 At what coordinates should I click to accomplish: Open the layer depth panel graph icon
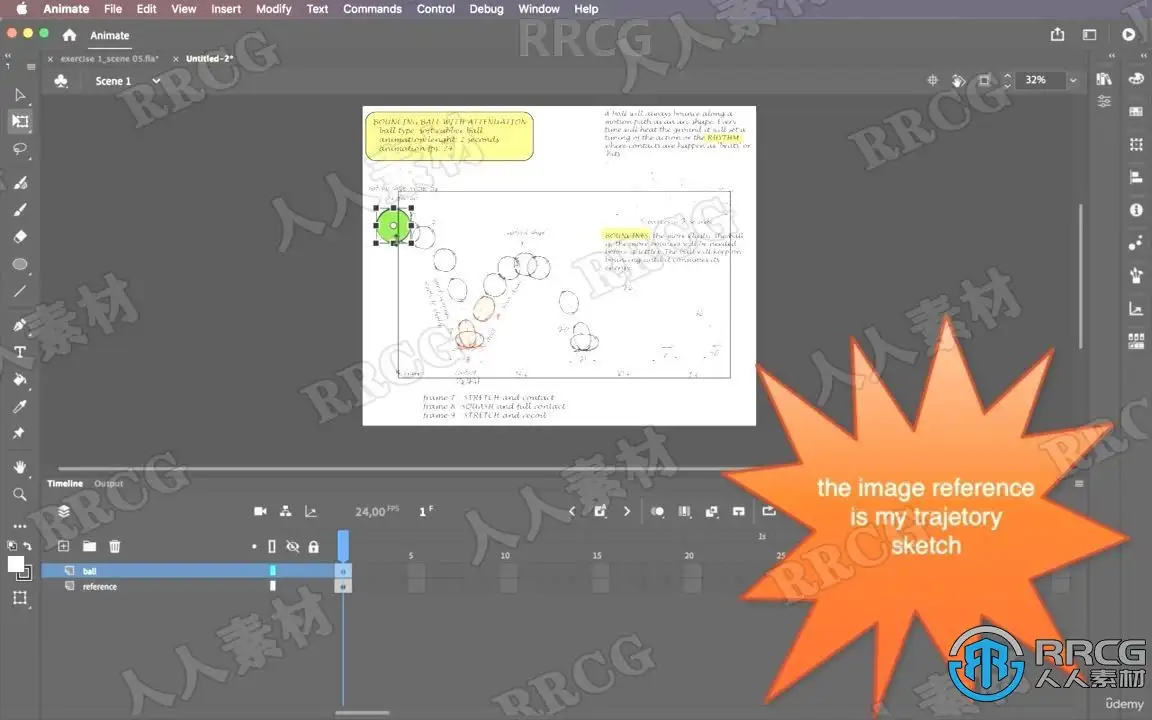point(311,511)
